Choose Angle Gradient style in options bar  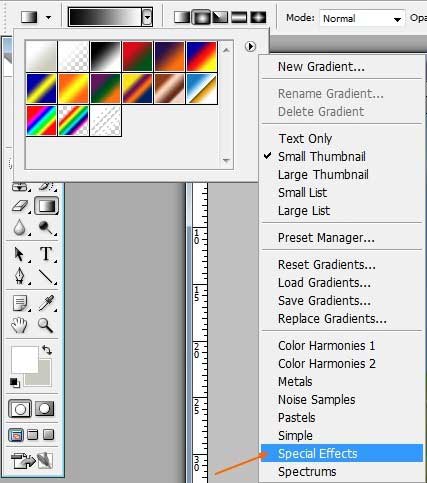(220, 17)
